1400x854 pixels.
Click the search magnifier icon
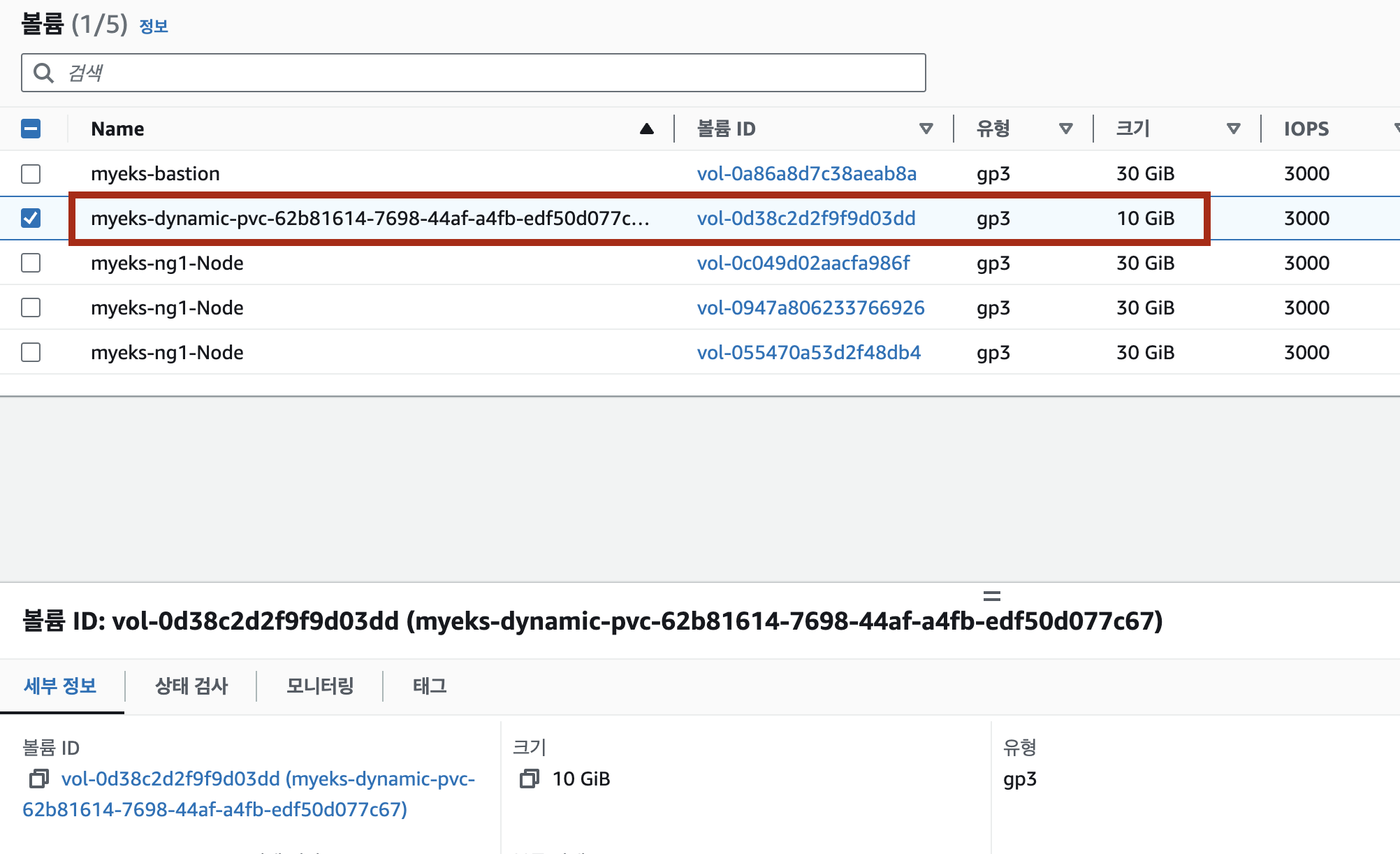pyautogui.click(x=44, y=73)
